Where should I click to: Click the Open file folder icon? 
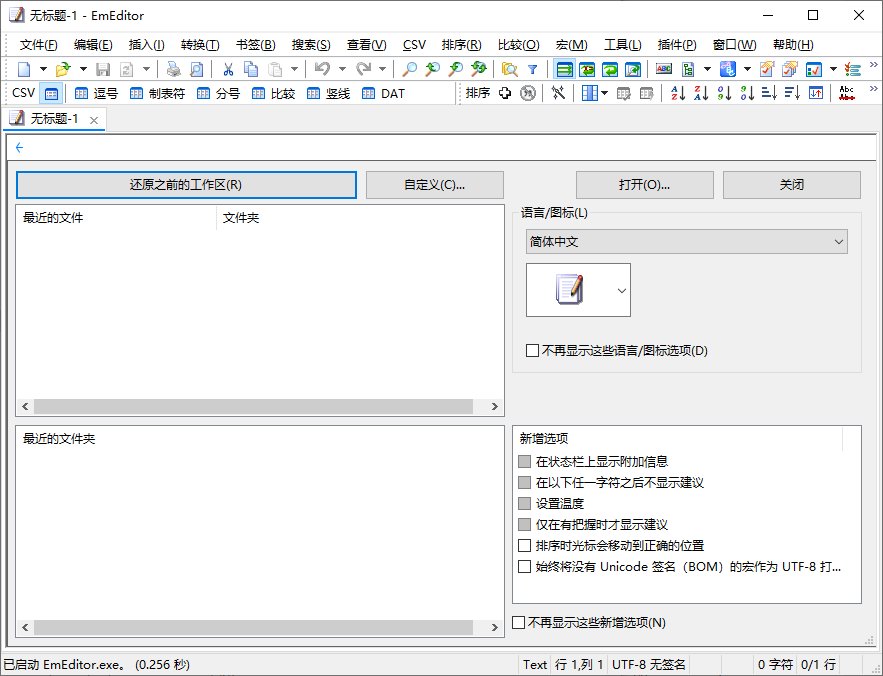click(63, 69)
